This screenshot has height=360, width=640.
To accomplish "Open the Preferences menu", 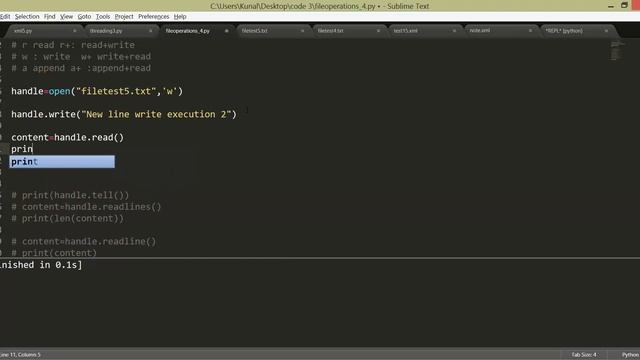I will coord(153,17).
